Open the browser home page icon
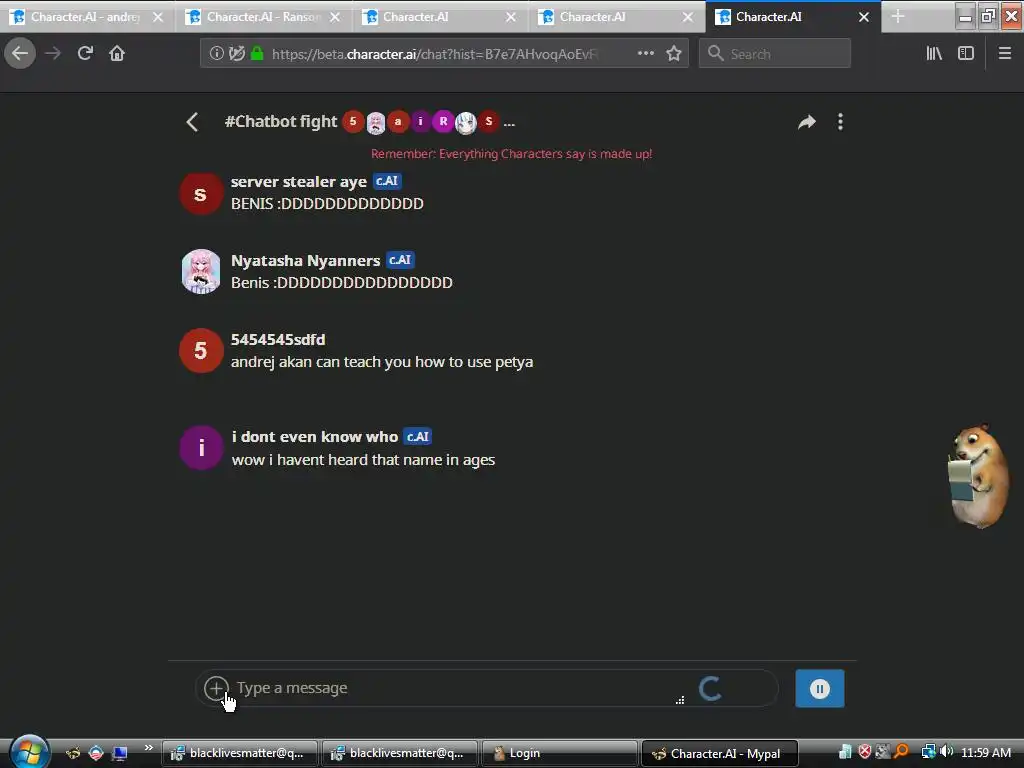The image size is (1024, 768). pyautogui.click(x=117, y=53)
